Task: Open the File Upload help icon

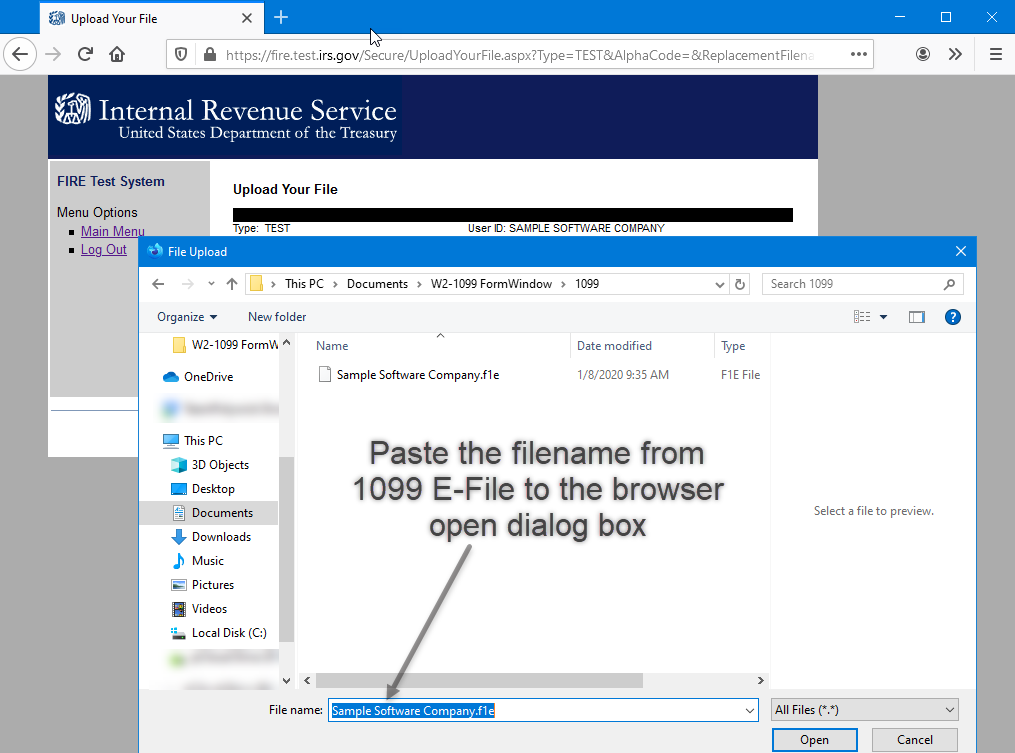Action: [x=952, y=317]
